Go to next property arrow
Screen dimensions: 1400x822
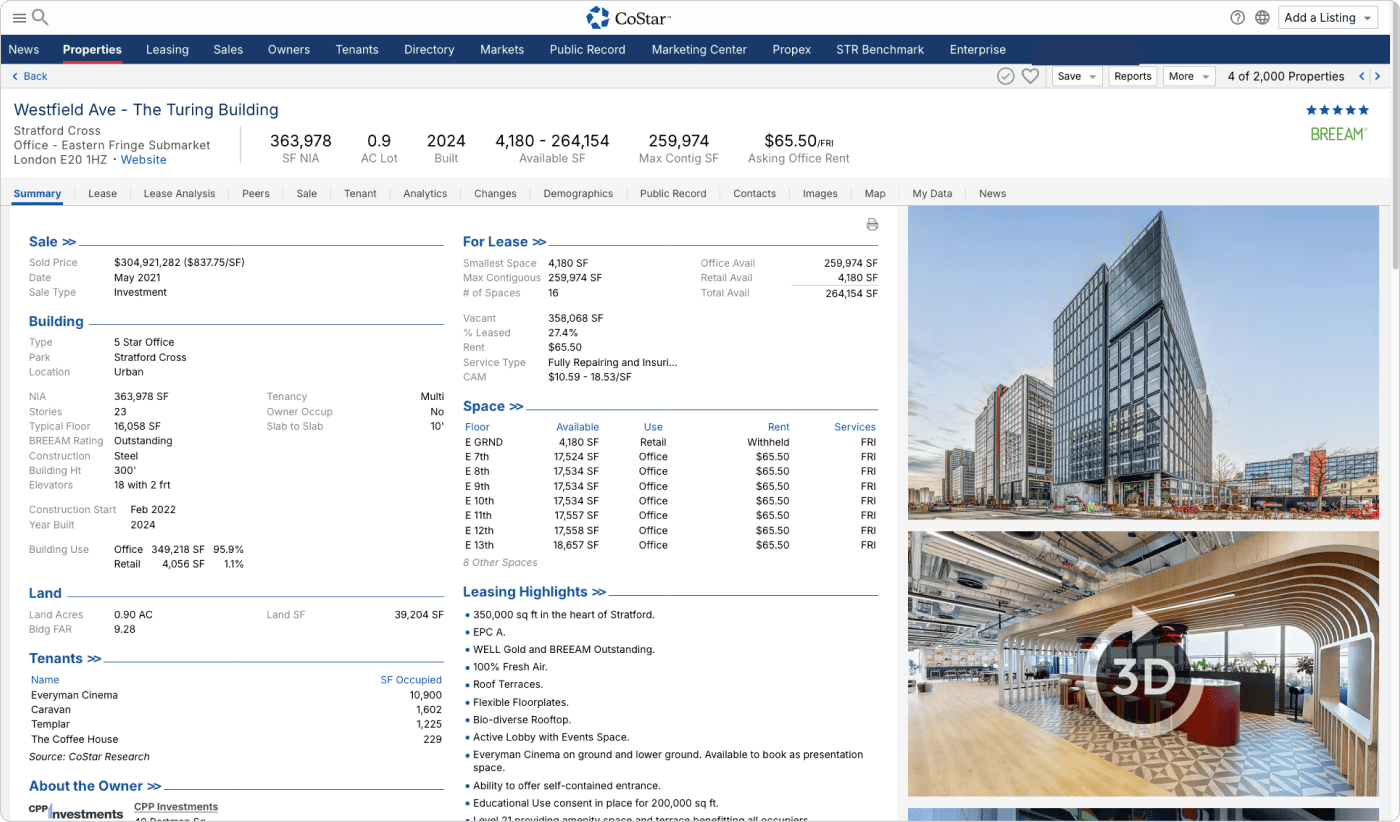pyautogui.click(x=1378, y=76)
